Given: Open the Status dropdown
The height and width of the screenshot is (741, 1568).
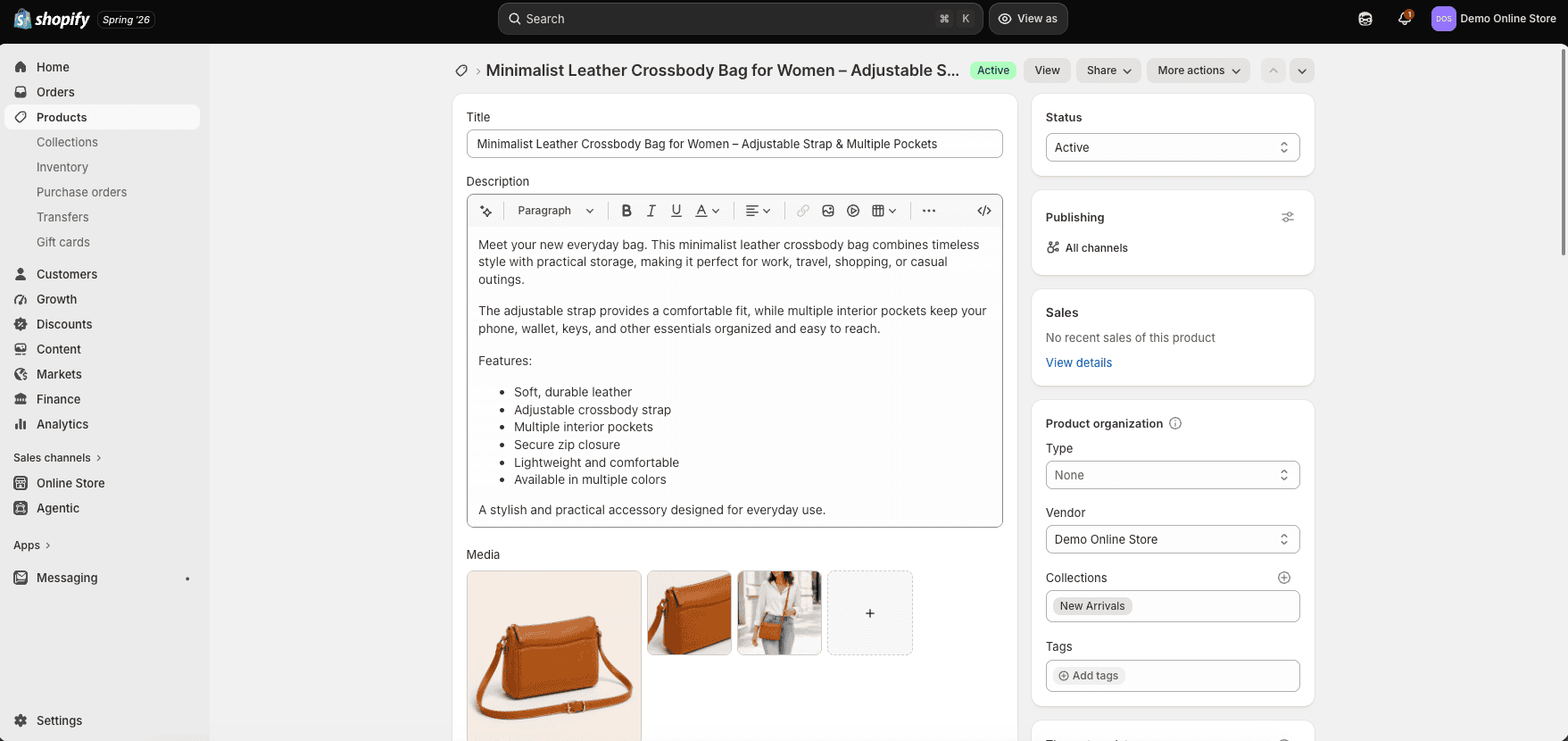Looking at the screenshot, I should 1173,147.
